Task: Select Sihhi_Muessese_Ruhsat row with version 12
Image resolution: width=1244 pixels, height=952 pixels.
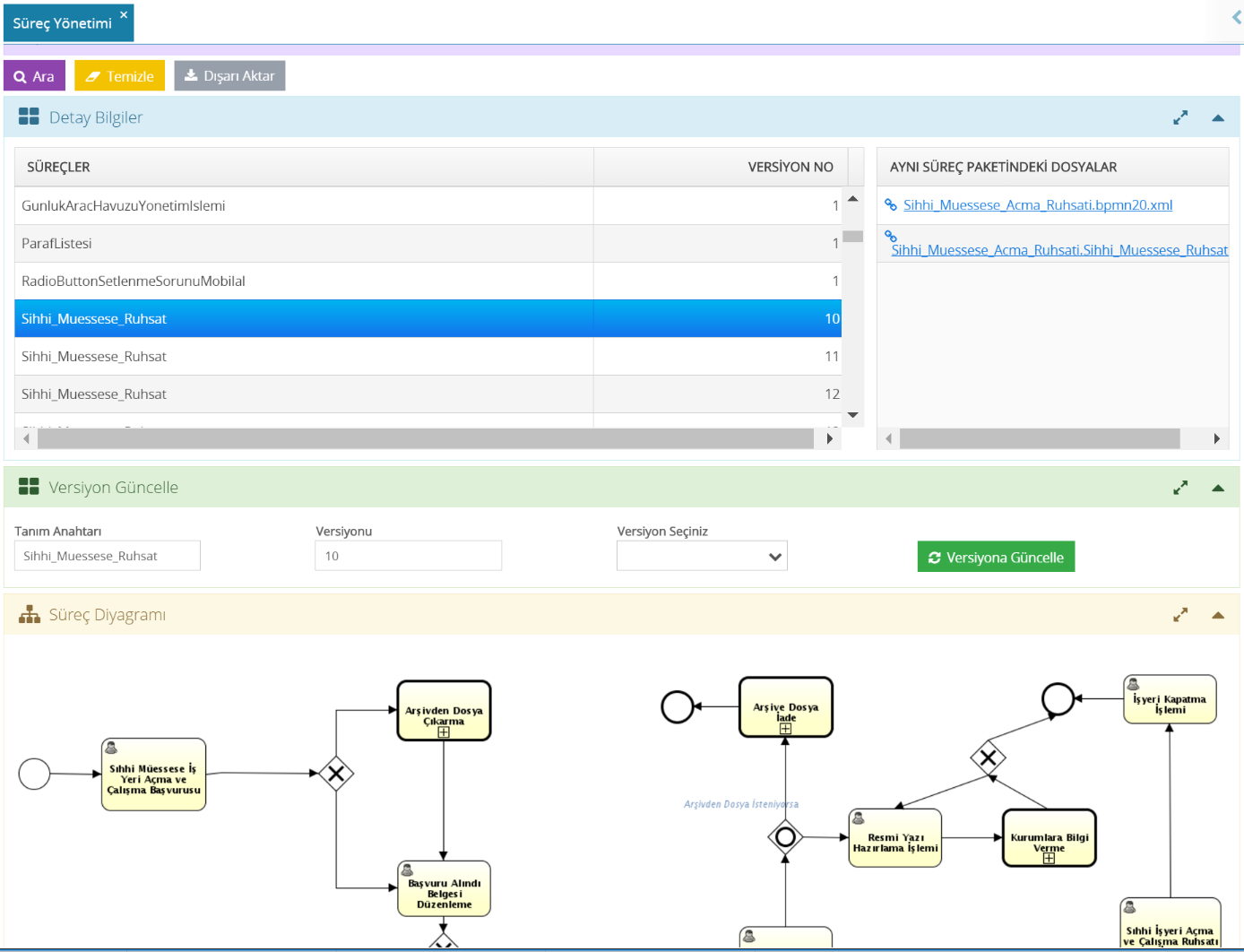Action: (428, 394)
